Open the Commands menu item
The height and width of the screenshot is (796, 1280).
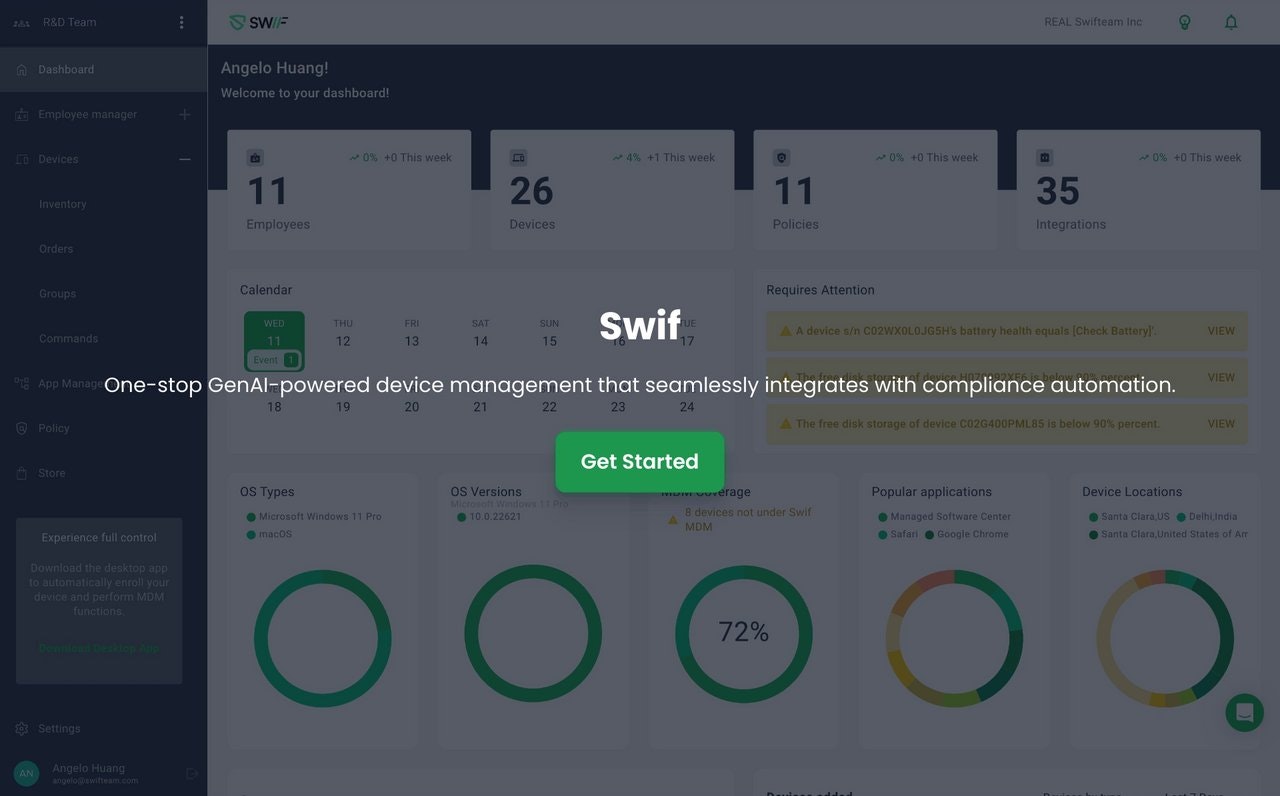[x=68, y=338]
